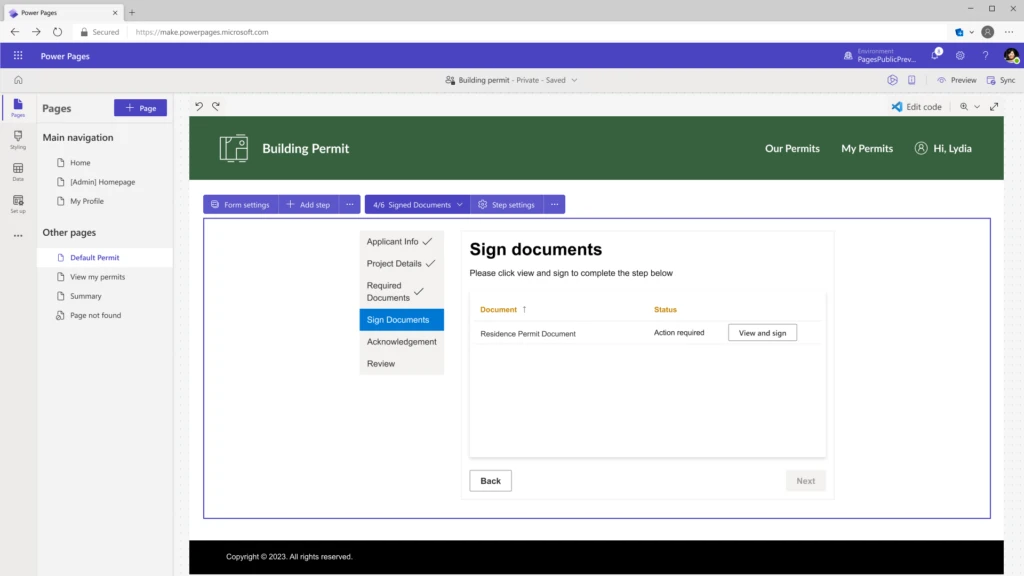The image size is (1024, 576).
Task: Click the canvas zoom magnifier icon
Action: click(963, 107)
